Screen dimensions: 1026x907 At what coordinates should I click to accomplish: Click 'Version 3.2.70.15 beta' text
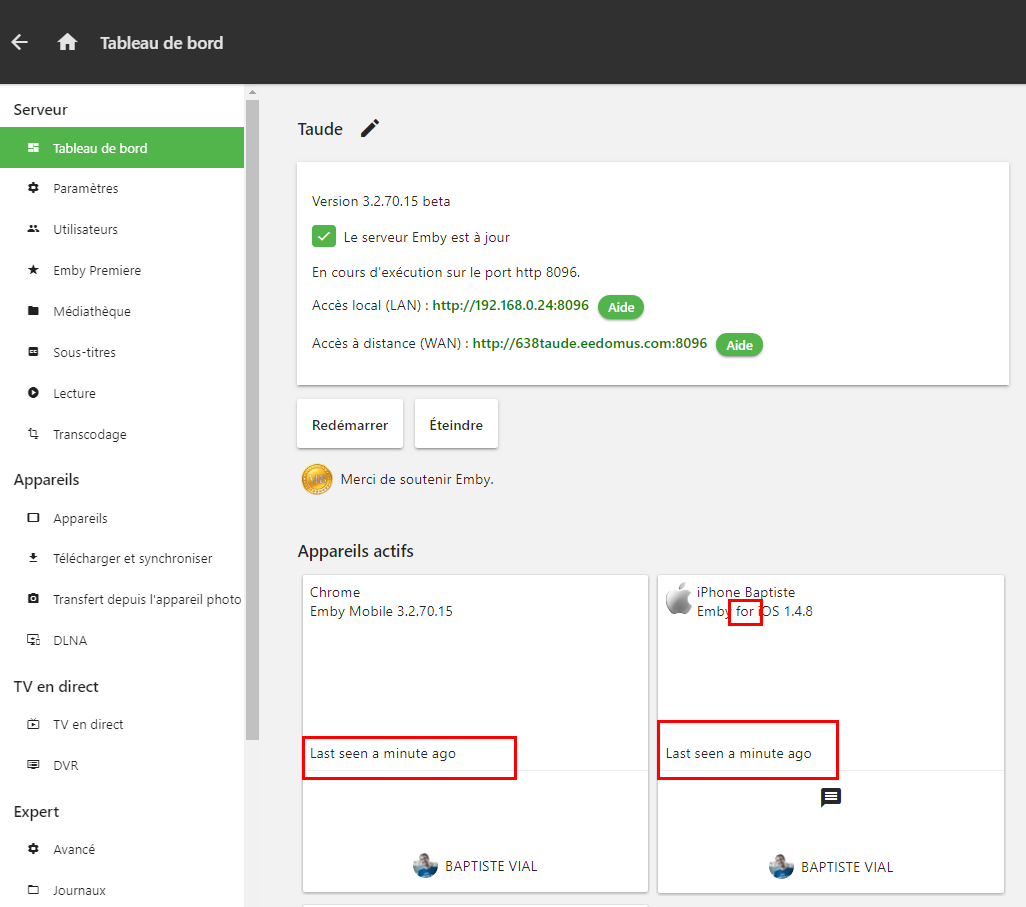(381, 201)
